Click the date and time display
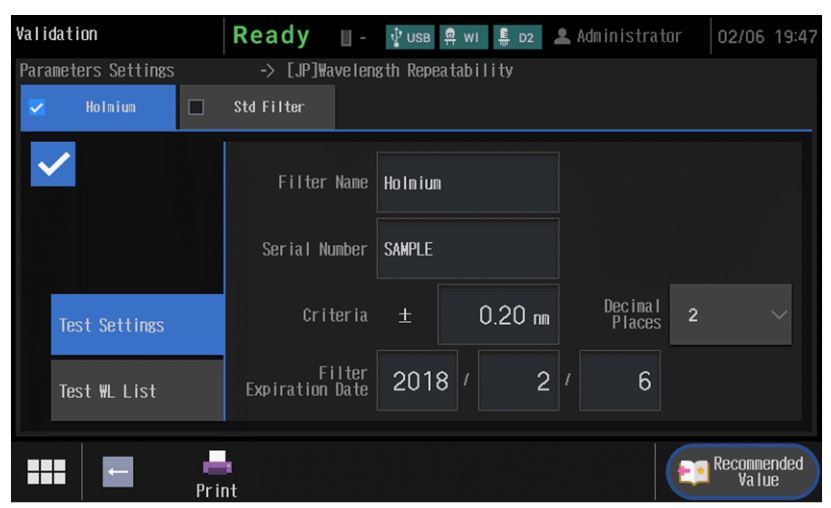Viewport: 831px width, 508px height. pos(768,36)
